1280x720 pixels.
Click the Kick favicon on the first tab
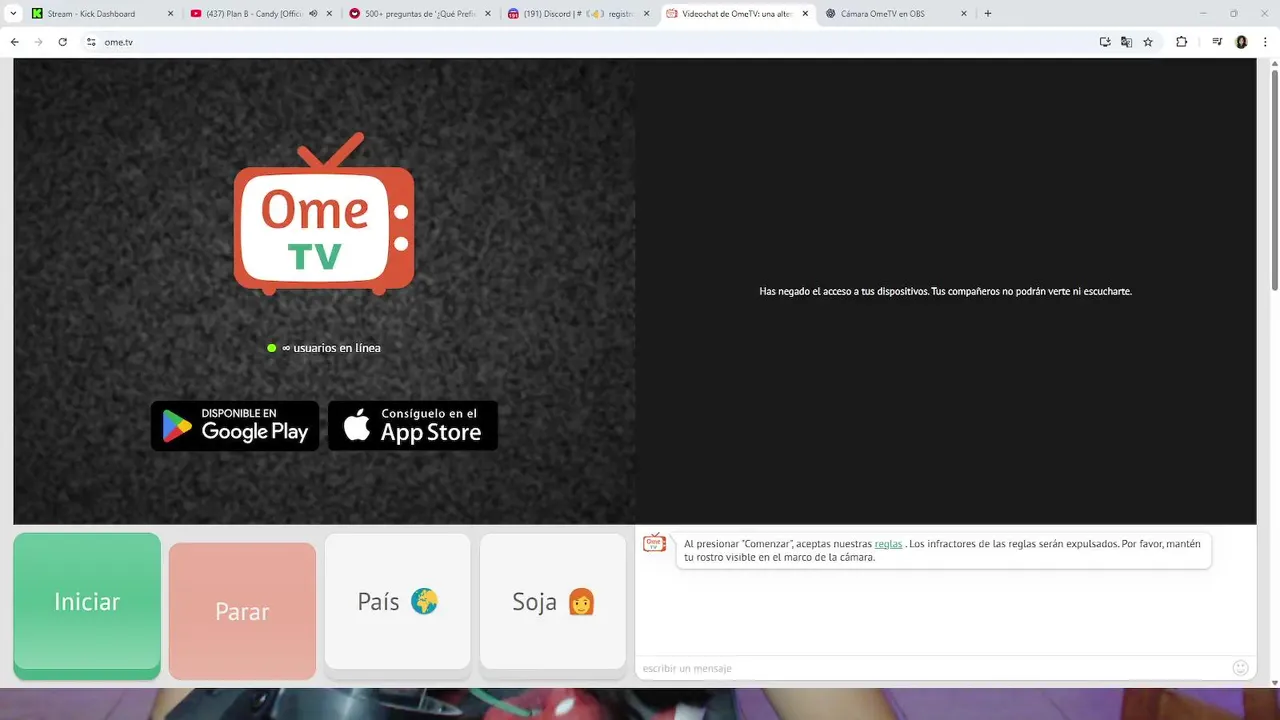(37, 14)
